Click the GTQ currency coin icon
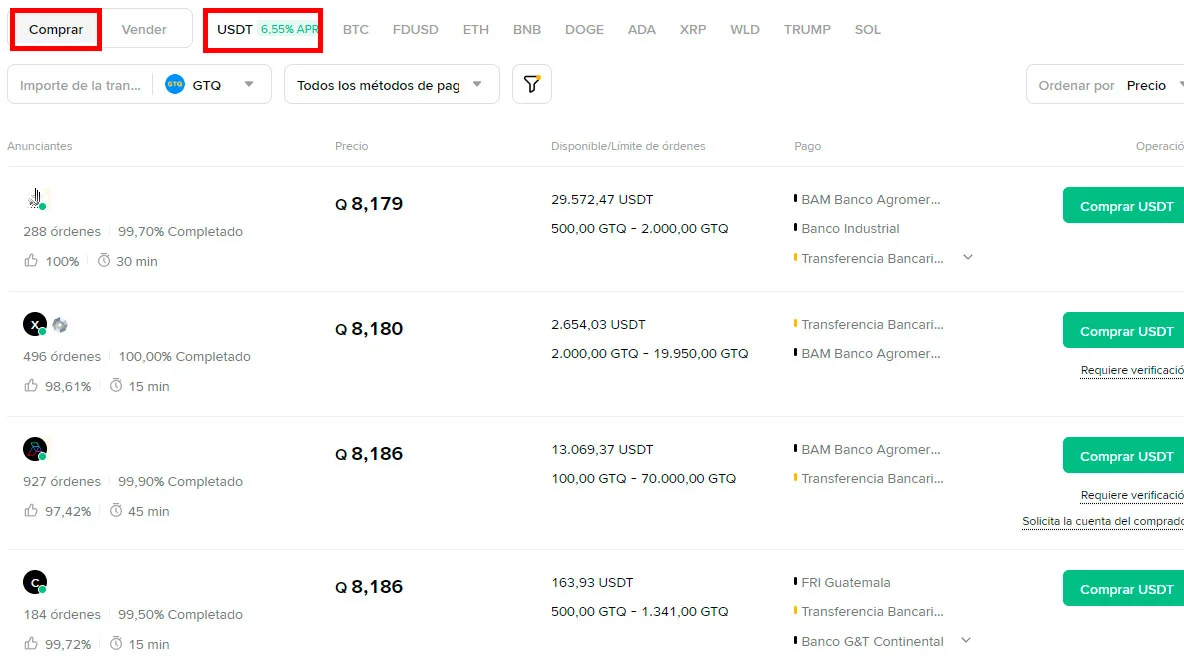The width and height of the screenshot is (1184, 656). 175,85
